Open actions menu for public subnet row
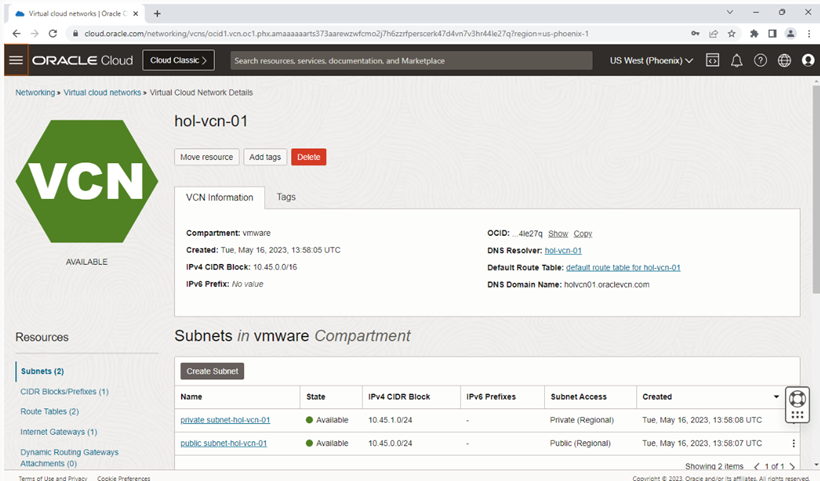The image size is (820, 481). point(793,443)
